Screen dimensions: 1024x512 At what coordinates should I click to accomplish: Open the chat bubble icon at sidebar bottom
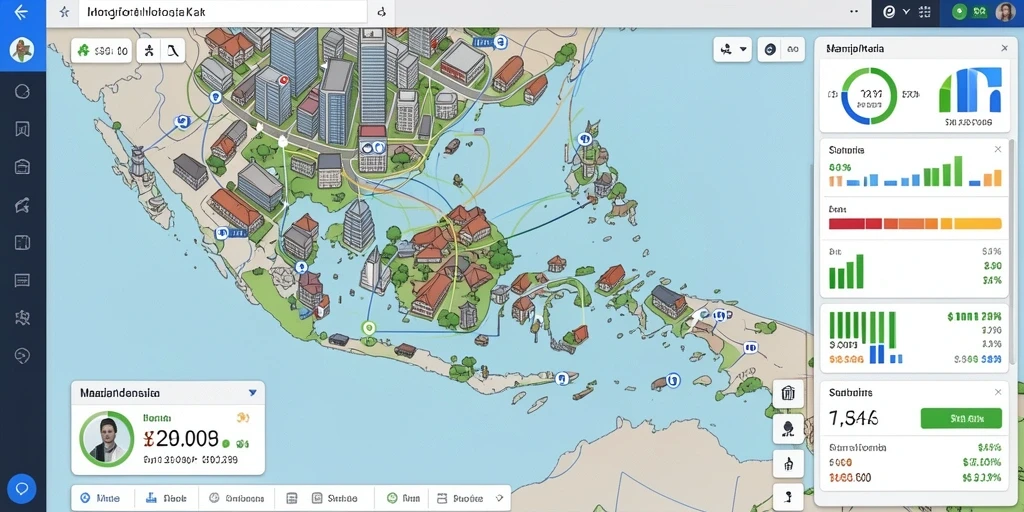(22, 488)
